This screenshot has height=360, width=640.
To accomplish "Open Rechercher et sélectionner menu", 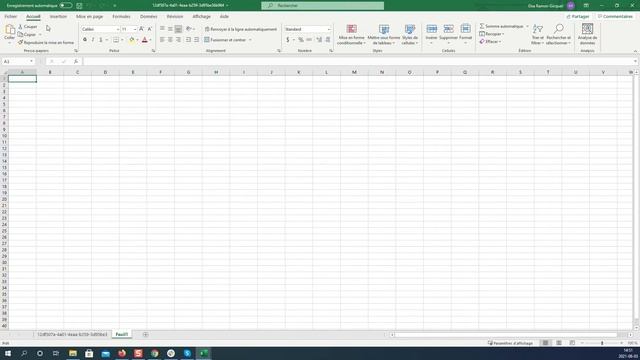I will (558, 34).
